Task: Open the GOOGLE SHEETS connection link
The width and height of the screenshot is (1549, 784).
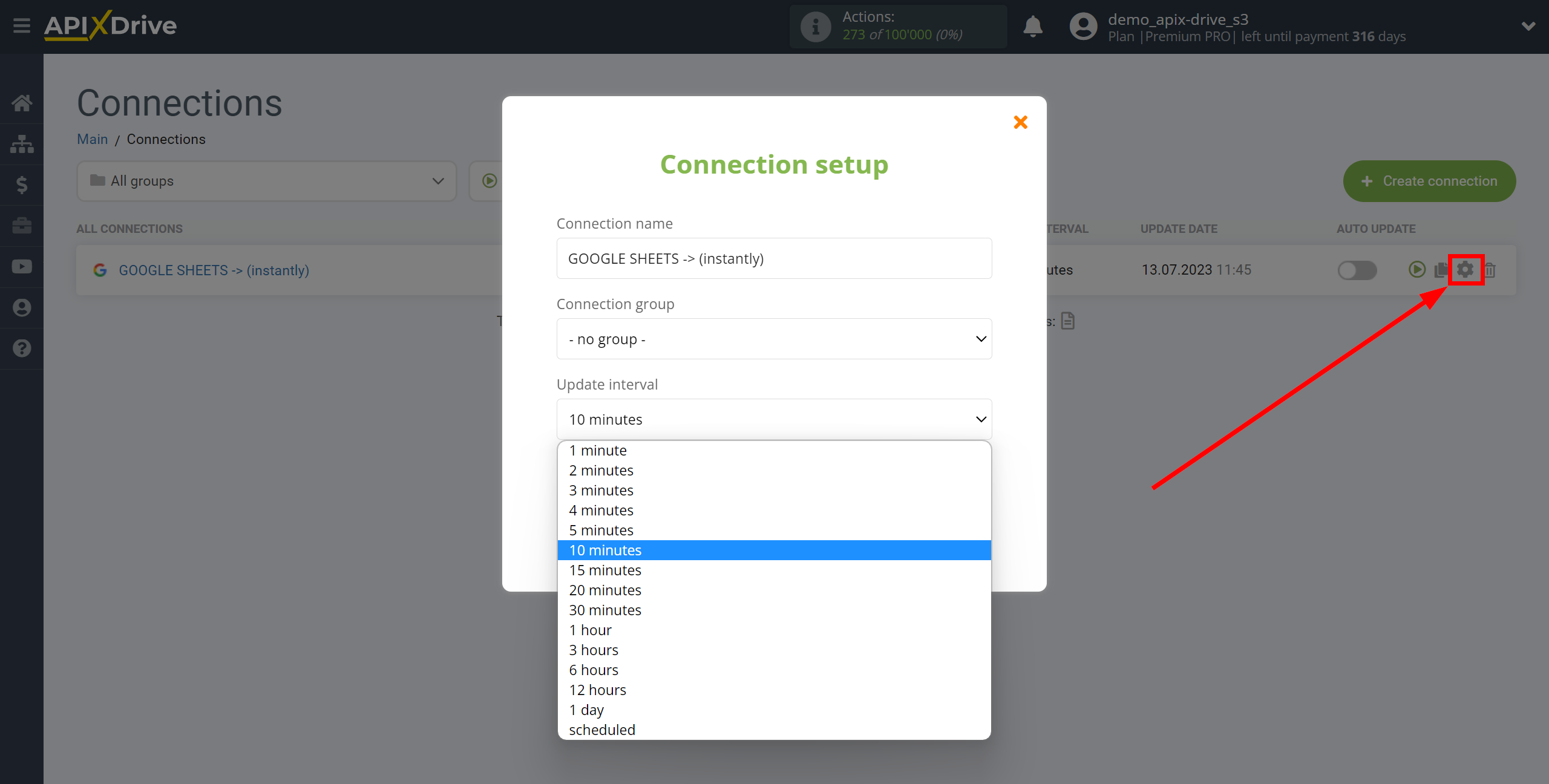Action: 214,269
